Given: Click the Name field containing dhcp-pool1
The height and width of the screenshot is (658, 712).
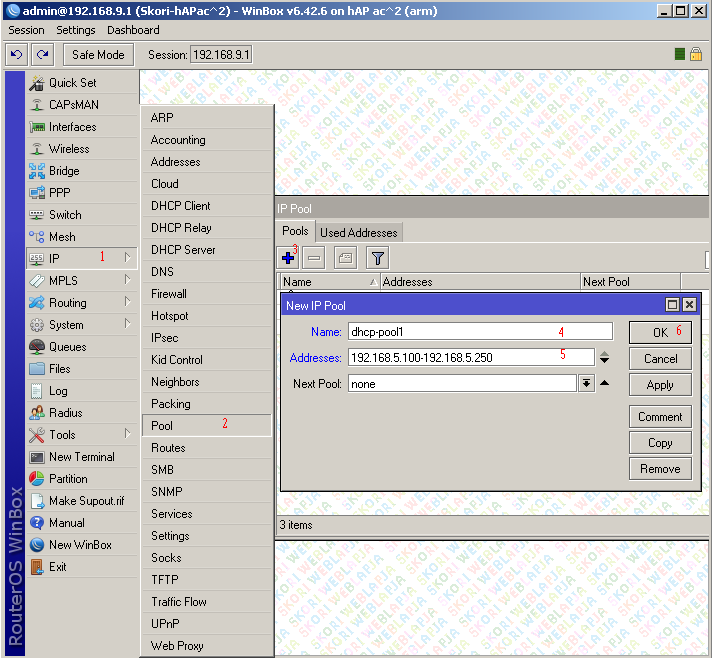Looking at the screenshot, I should tap(480, 331).
